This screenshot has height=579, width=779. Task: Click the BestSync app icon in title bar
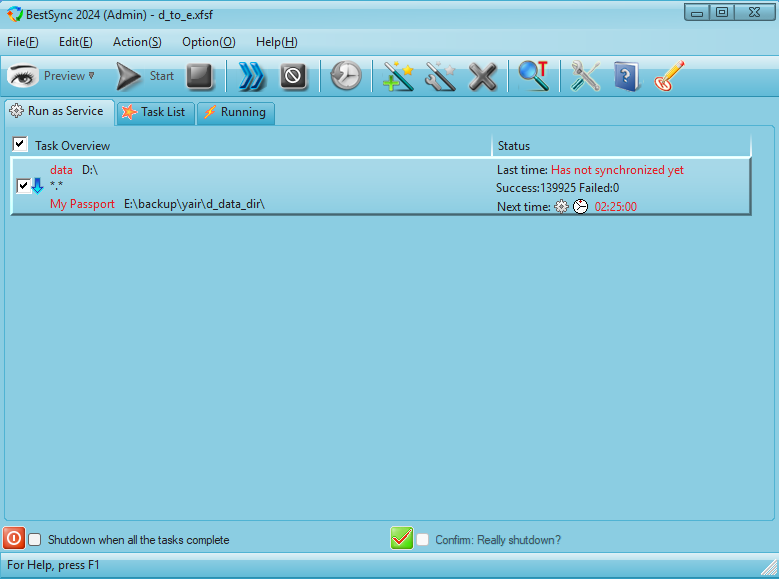[x=14, y=14]
